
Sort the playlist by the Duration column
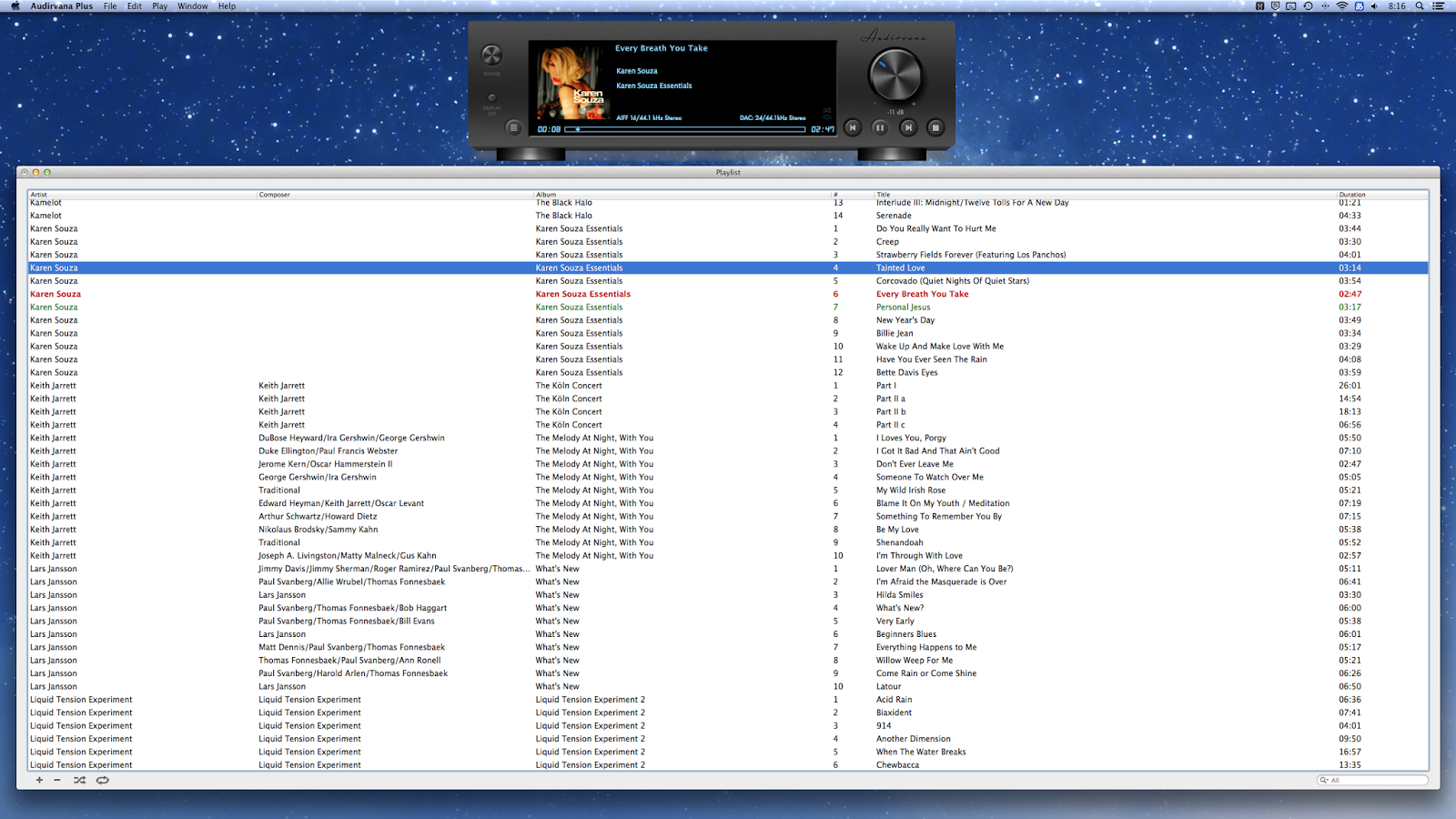click(1382, 194)
